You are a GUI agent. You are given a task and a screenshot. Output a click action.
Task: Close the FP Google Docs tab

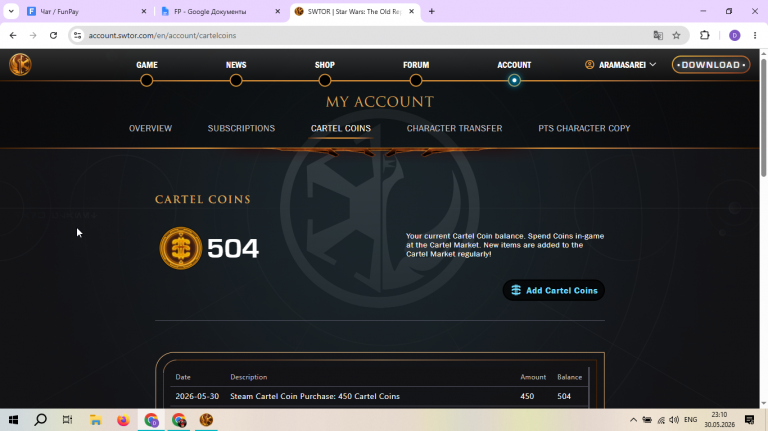277,11
